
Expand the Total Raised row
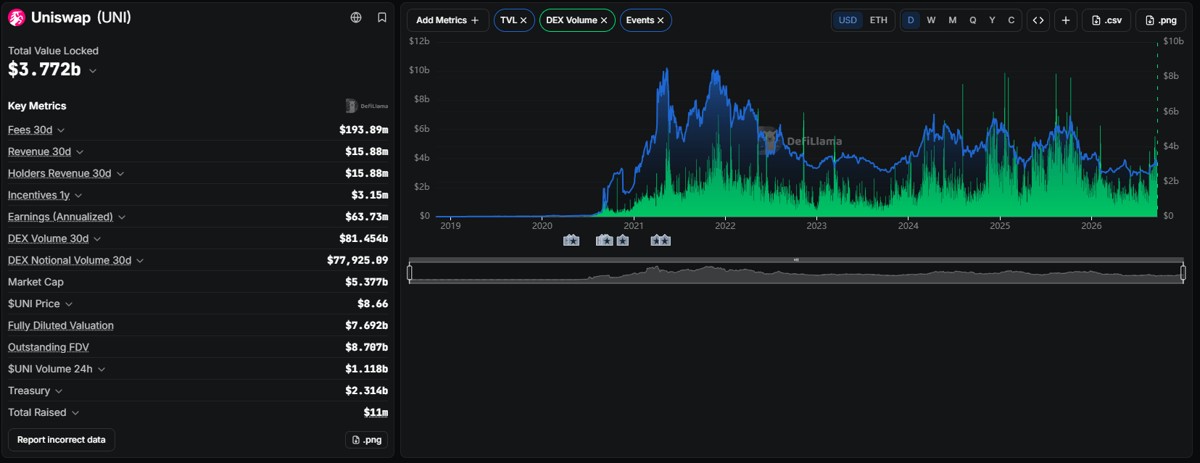tap(76, 413)
